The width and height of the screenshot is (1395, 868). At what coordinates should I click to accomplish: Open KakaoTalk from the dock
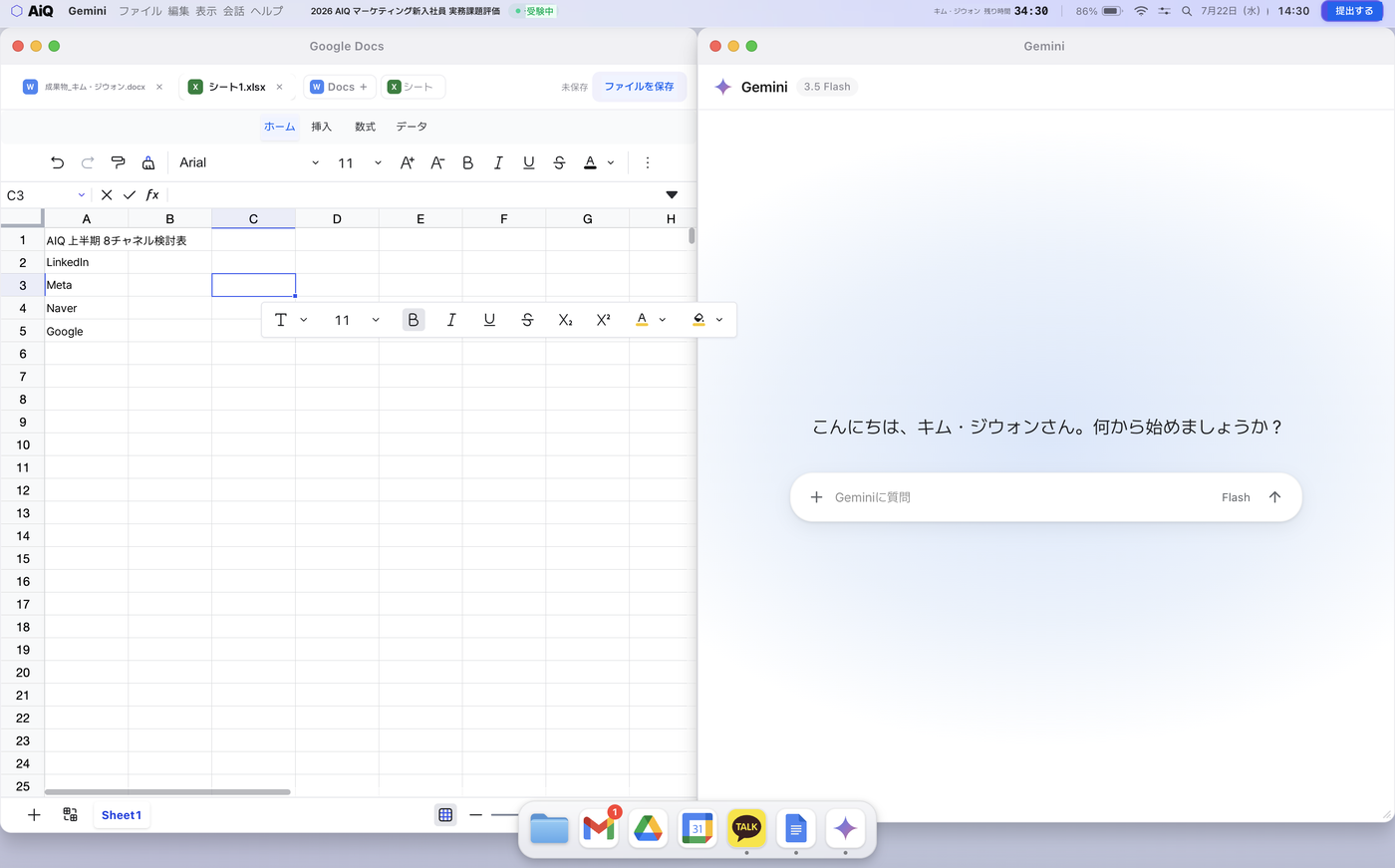pos(746,828)
